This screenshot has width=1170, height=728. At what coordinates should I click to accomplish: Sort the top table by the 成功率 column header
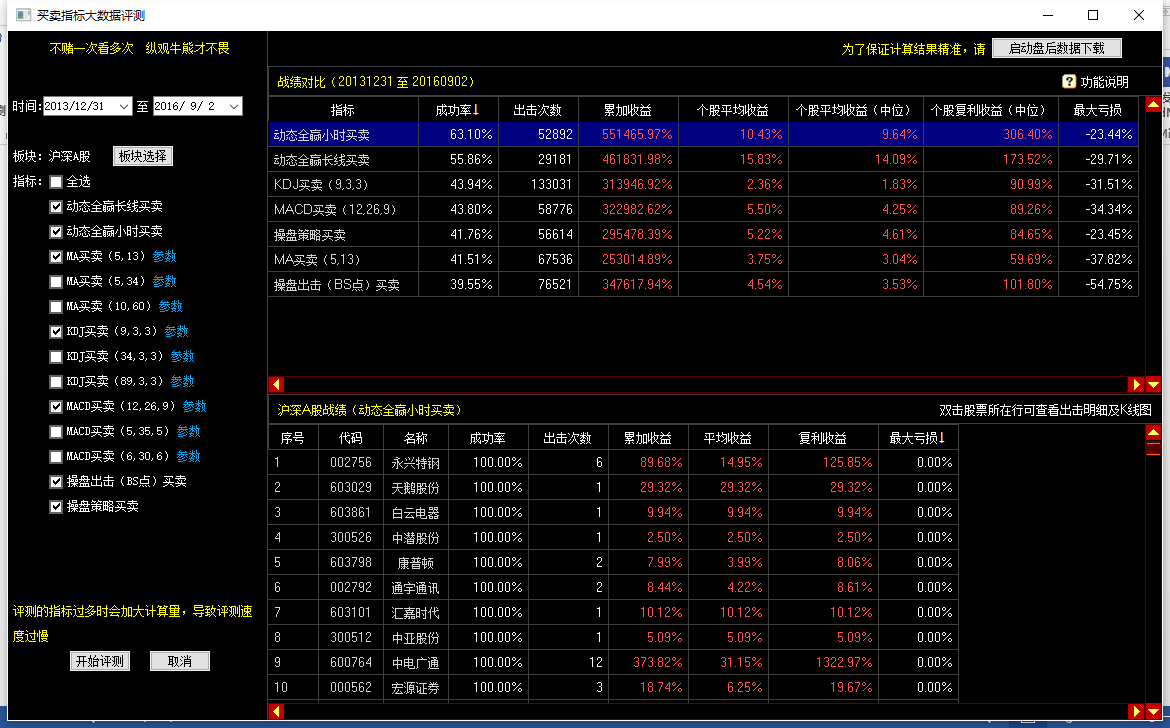458,110
